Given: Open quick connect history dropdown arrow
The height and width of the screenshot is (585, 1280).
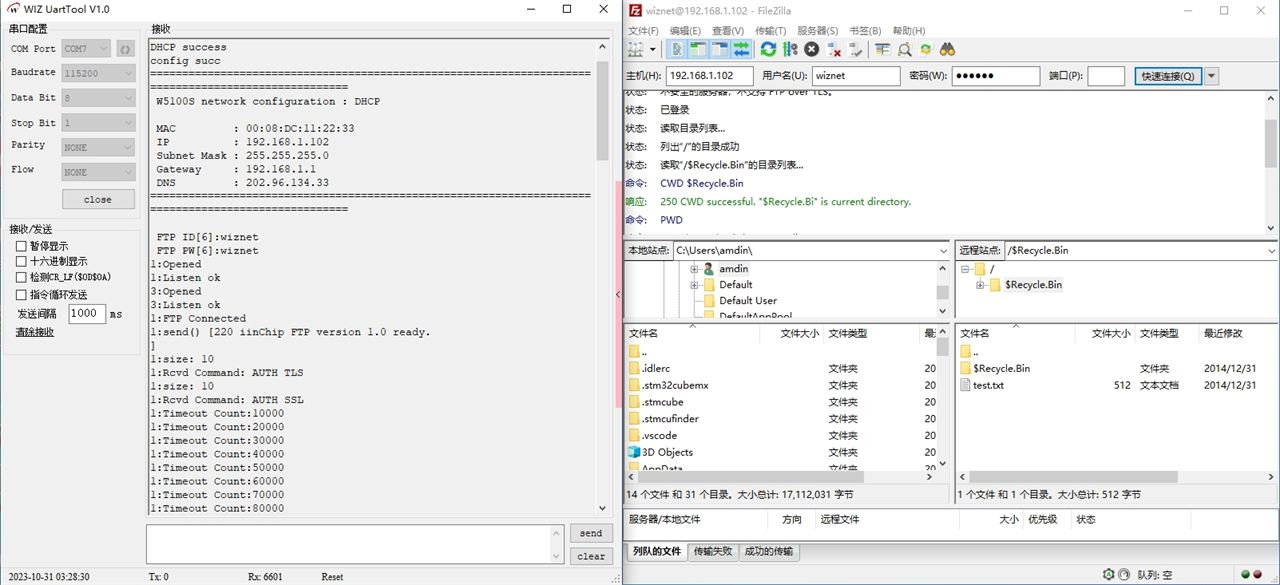Looking at the screenshot, I should coord(1212,76).
